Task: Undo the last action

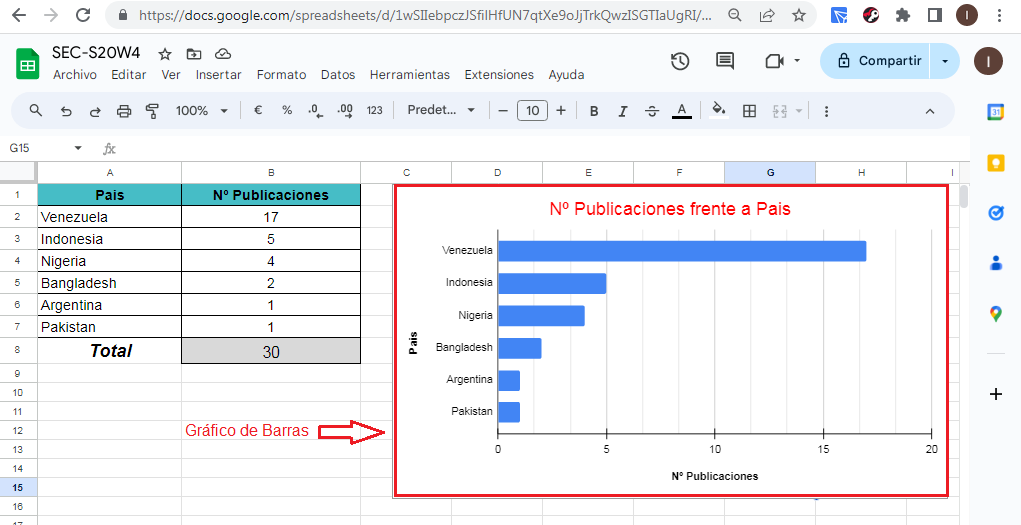Action: pos(66,111)
